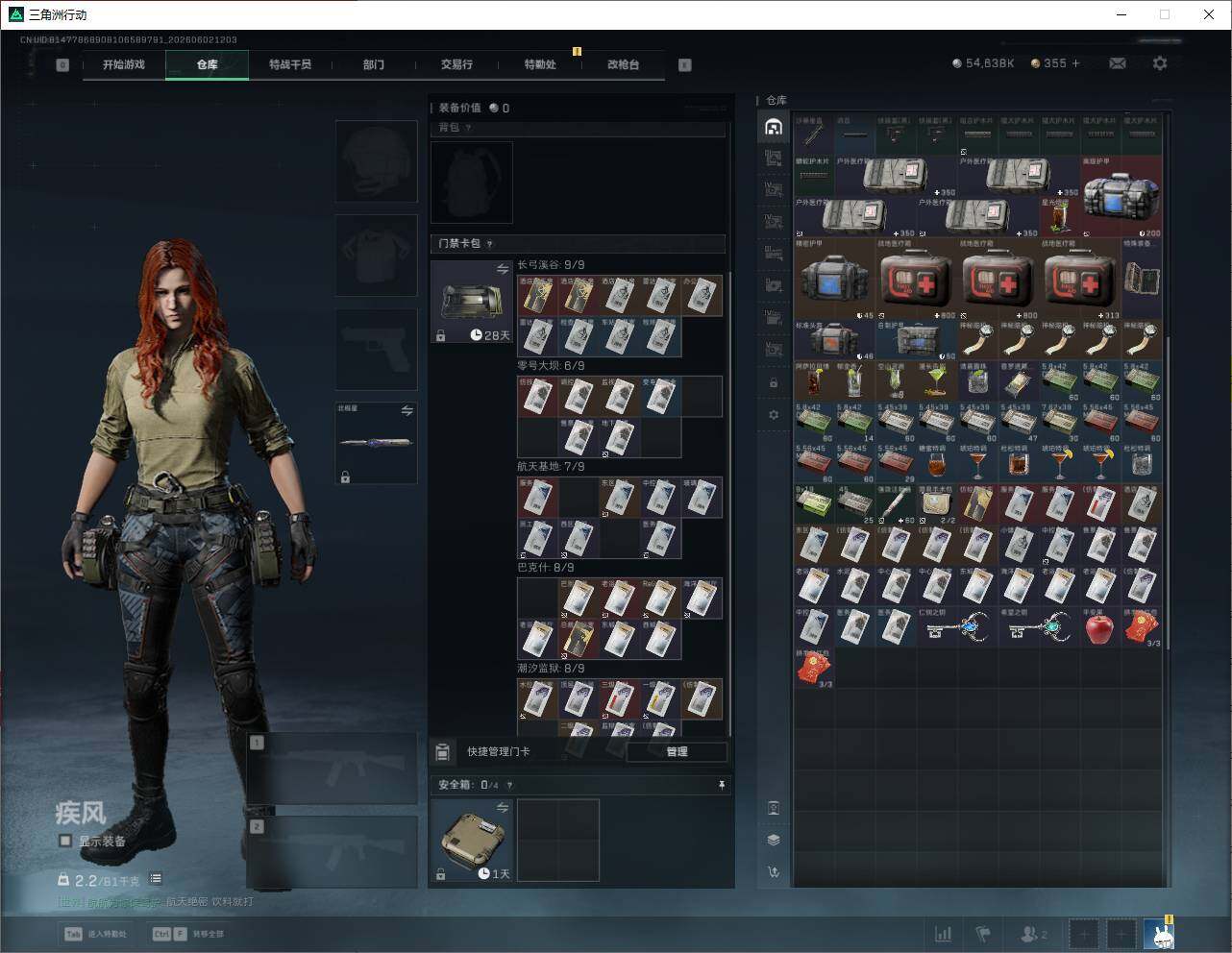The image size is (1232, 953).
Task: Select the open 特殊装备 case item
Action: (1142, 280)
